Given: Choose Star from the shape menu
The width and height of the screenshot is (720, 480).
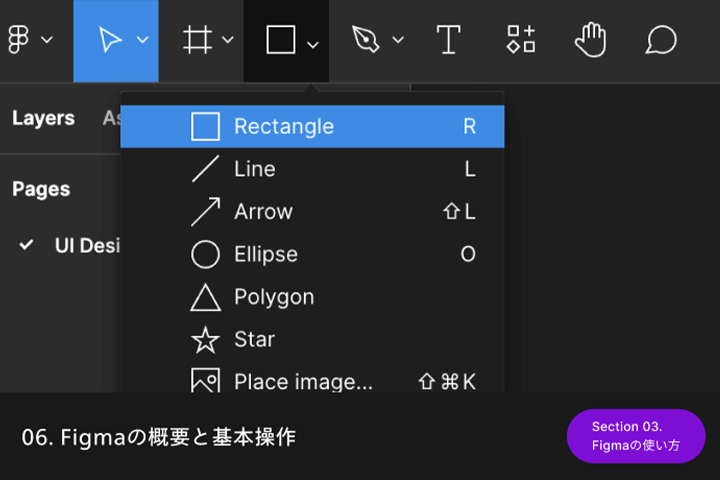Looking at the screenshot, I should pyautogui.click(x=312, y=339).
